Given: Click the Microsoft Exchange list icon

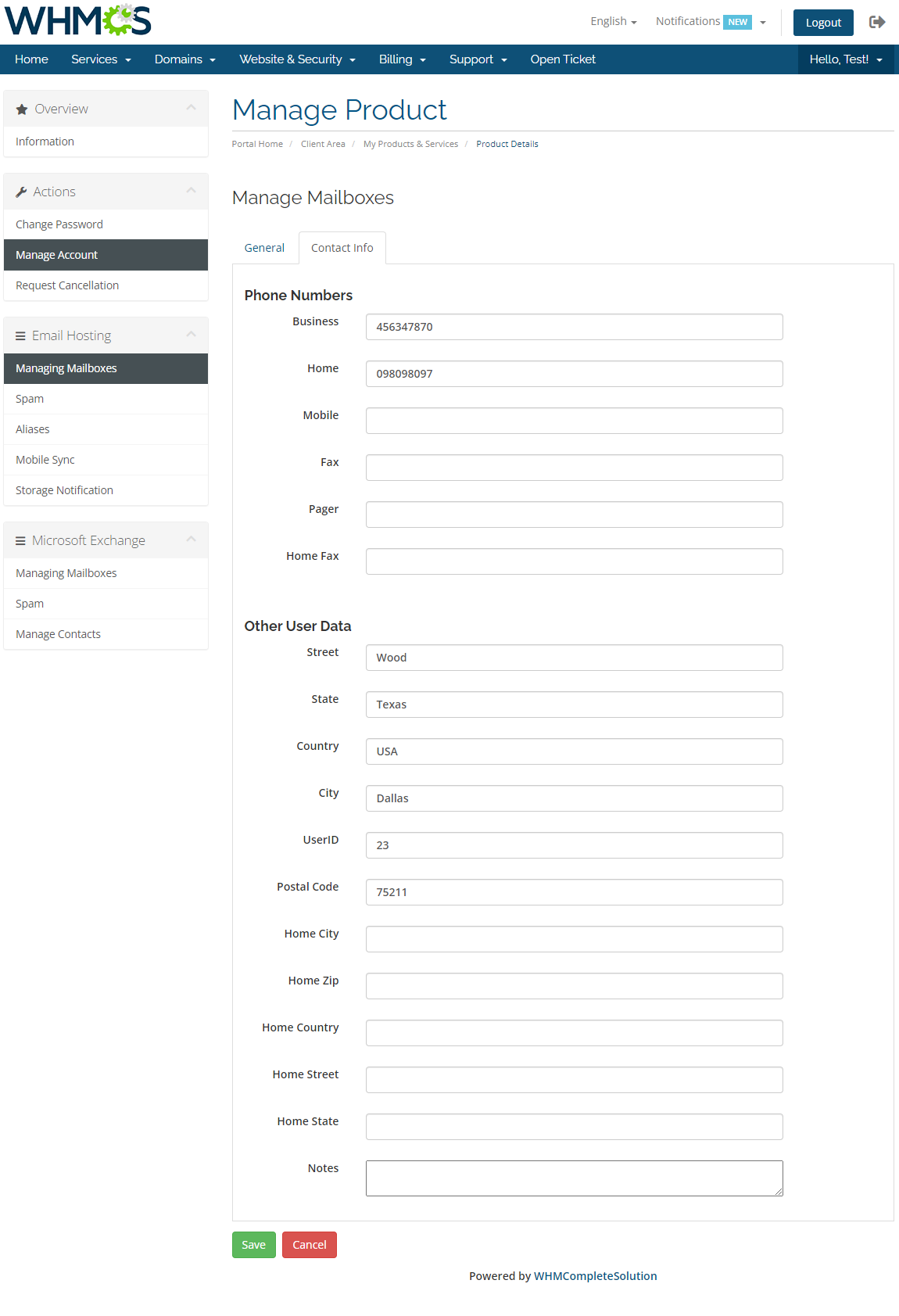Looking at the screenshot, I should pyautogui.click(x=20, y=541).
